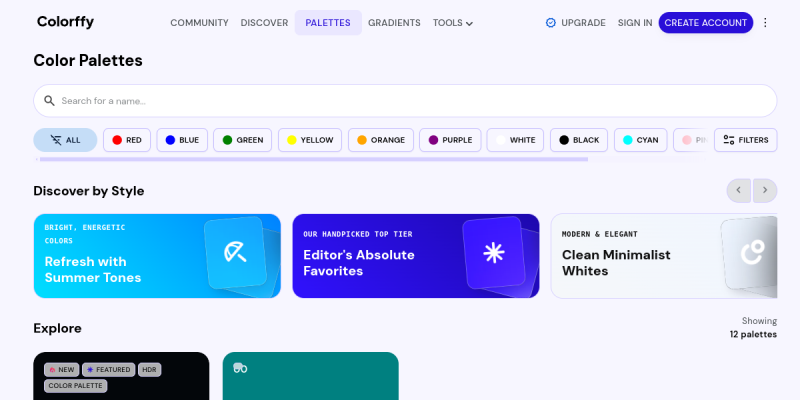Image resolution: width=800 pixels, height=400 pixels.
Task: Go to previous style carousel slide
Action: click(739, 190)
